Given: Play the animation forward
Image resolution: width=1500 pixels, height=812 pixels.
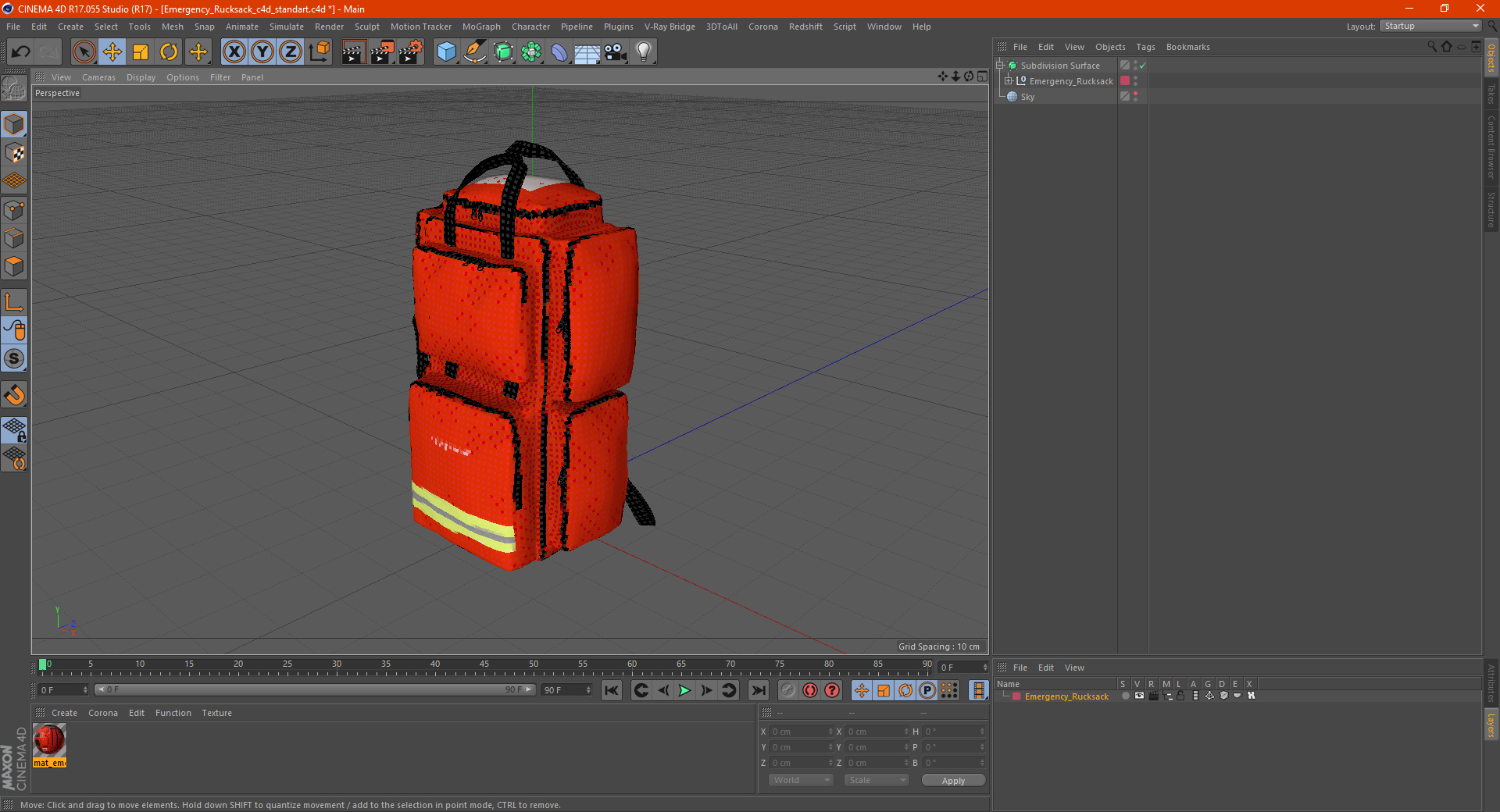Looking at the screenshot, I should [684, 690].
